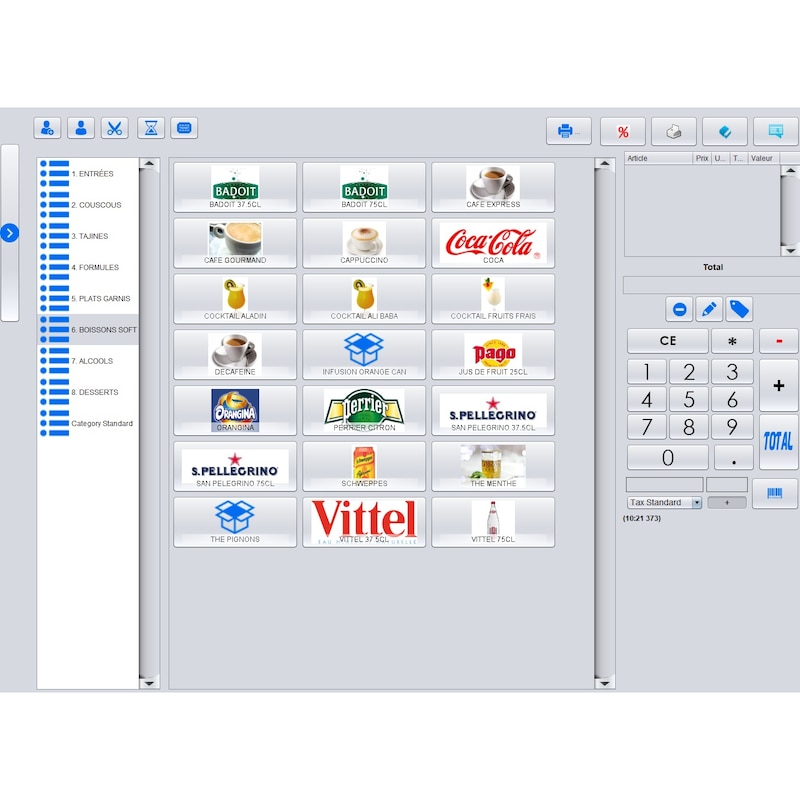Tap digit 0 on the keypad

pos(667,457)
